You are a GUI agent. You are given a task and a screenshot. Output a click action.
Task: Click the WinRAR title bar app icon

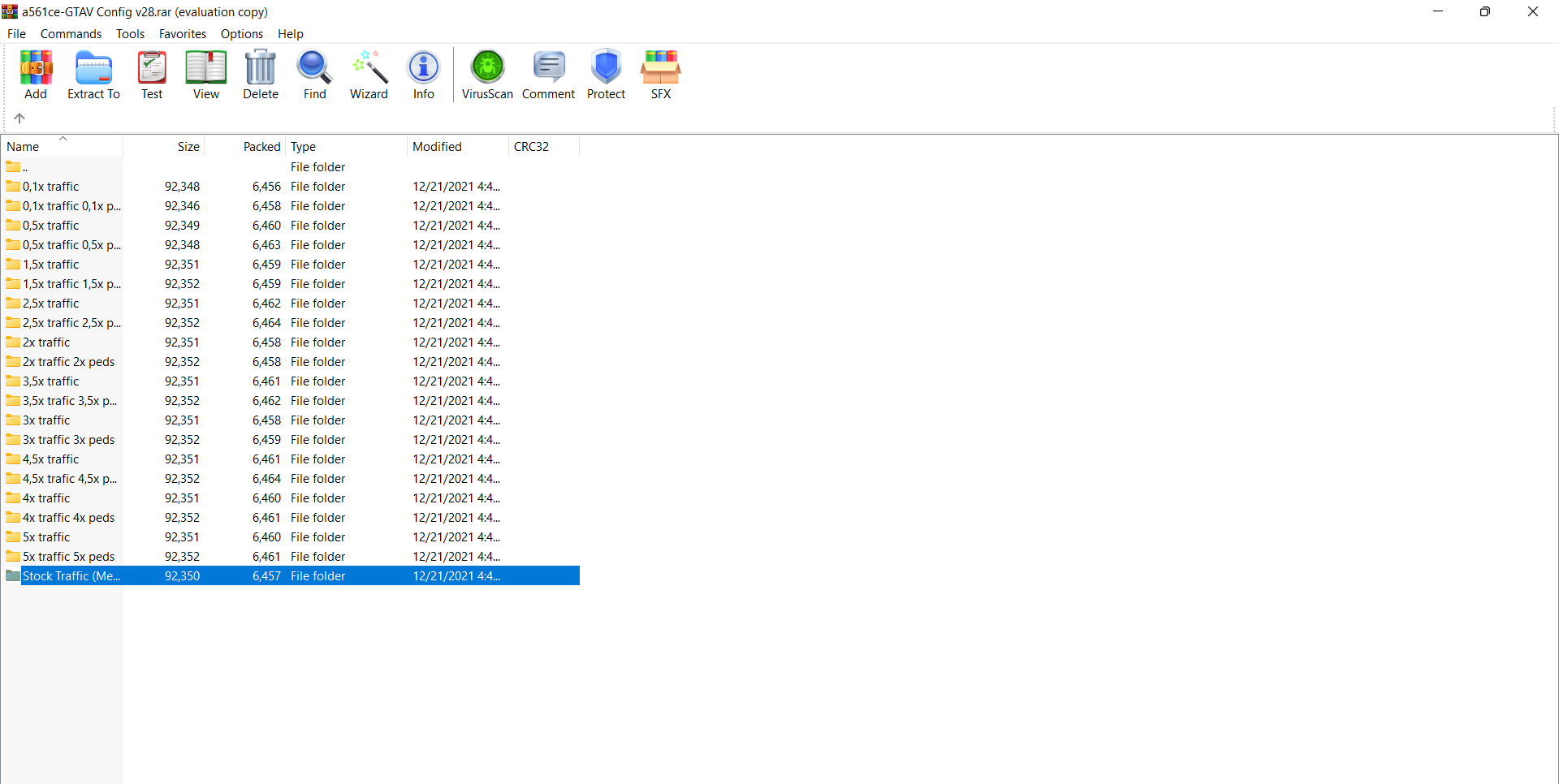(10, 11)
